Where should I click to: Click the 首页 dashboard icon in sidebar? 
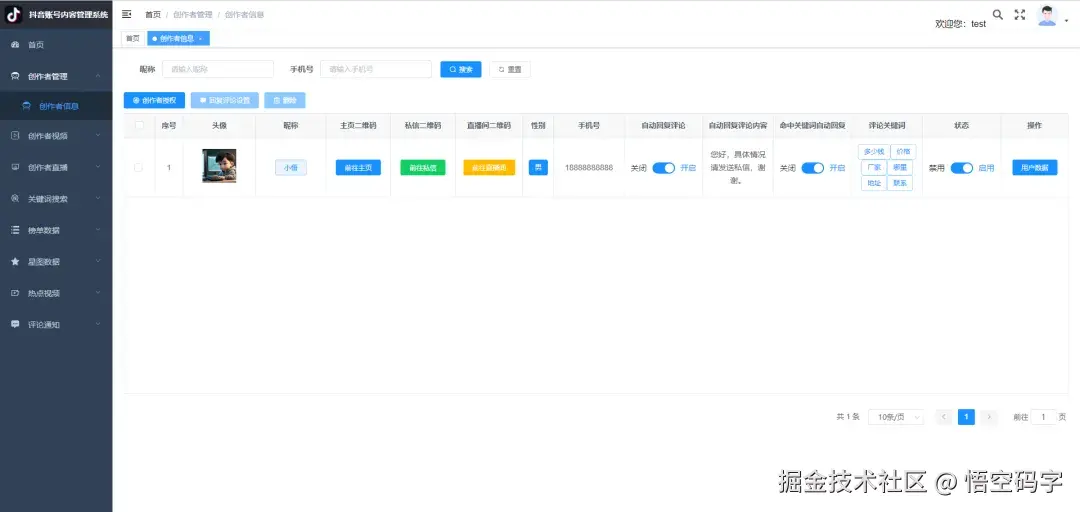click(15, 45)
